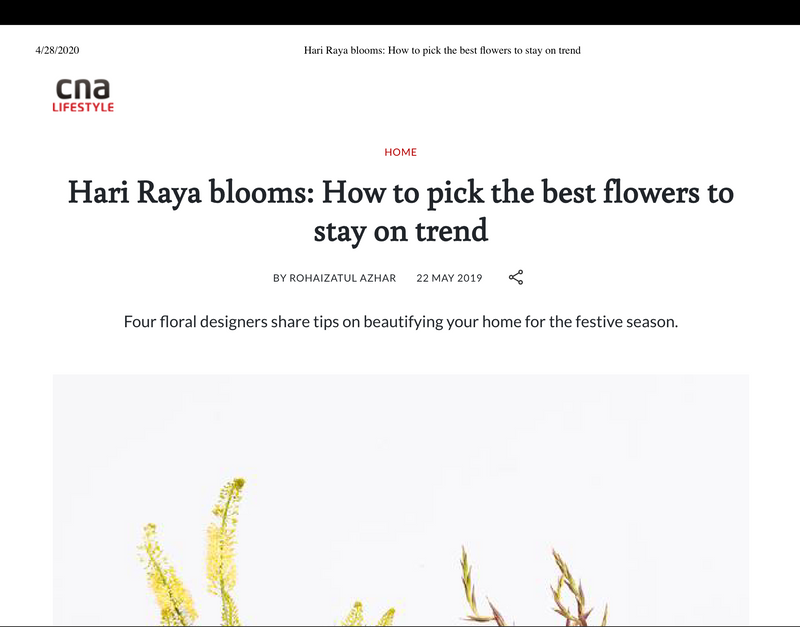Open the share icon next to date
The height and width of the screenshot is (627, 800).
click(516, 278)
